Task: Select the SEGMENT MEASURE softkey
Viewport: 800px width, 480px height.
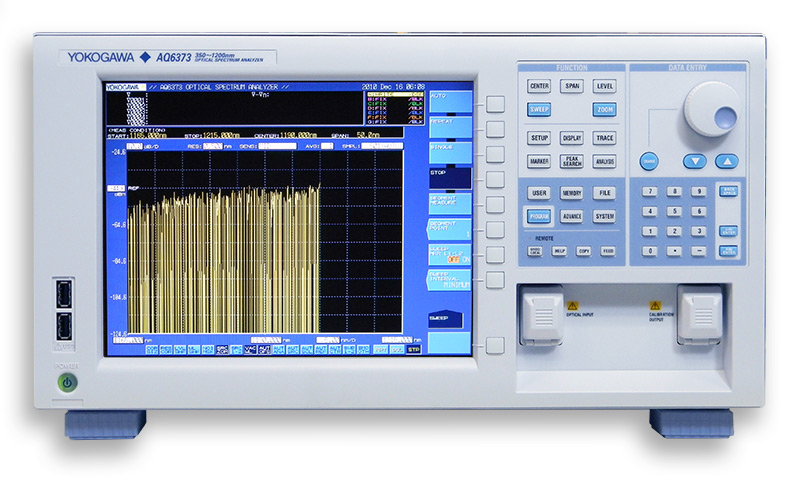Action: [451, 204]
